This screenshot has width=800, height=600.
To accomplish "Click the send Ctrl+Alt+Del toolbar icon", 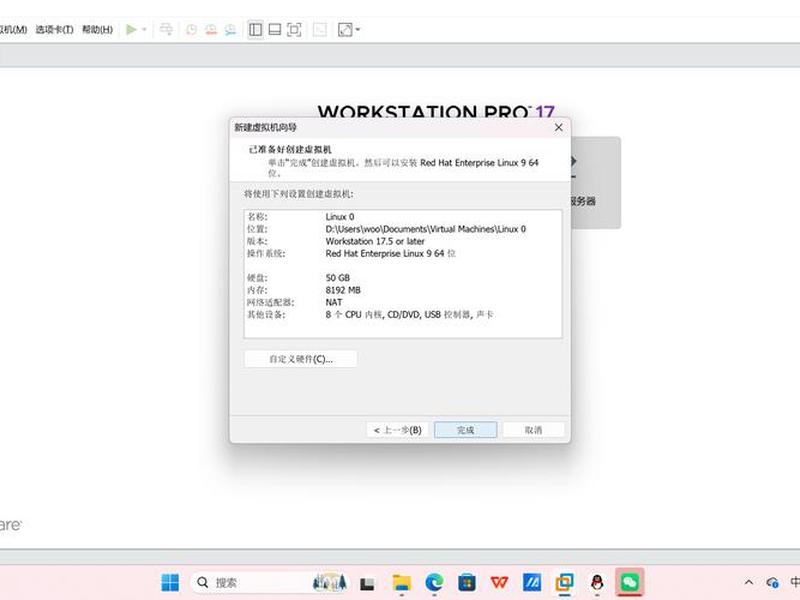I will click(166, 30).
